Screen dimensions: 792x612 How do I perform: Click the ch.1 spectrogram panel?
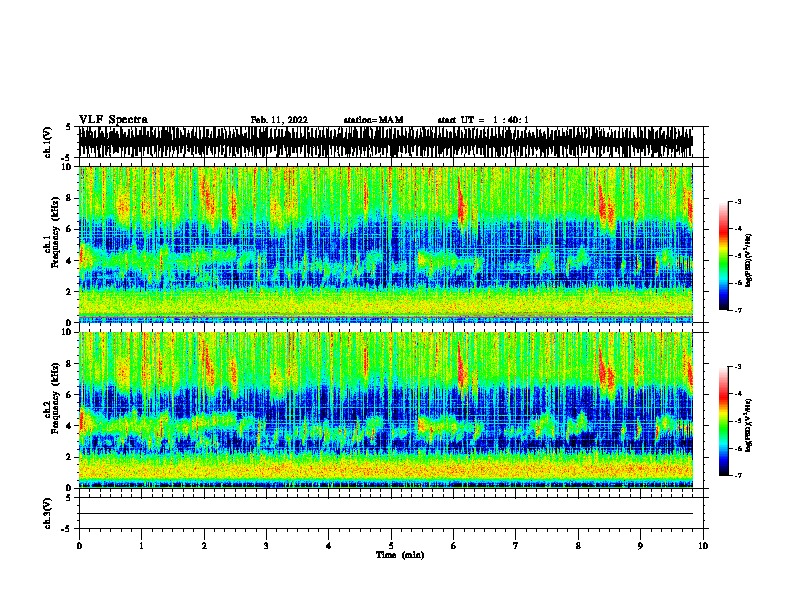point(385,244)
